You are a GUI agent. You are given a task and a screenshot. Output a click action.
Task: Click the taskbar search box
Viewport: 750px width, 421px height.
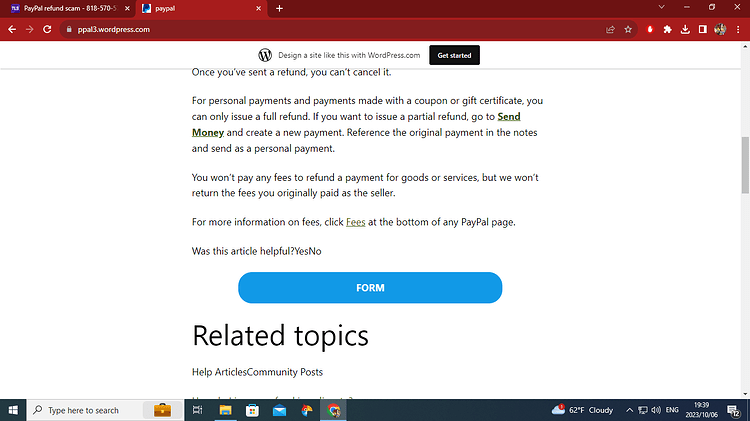click(105, 410)
